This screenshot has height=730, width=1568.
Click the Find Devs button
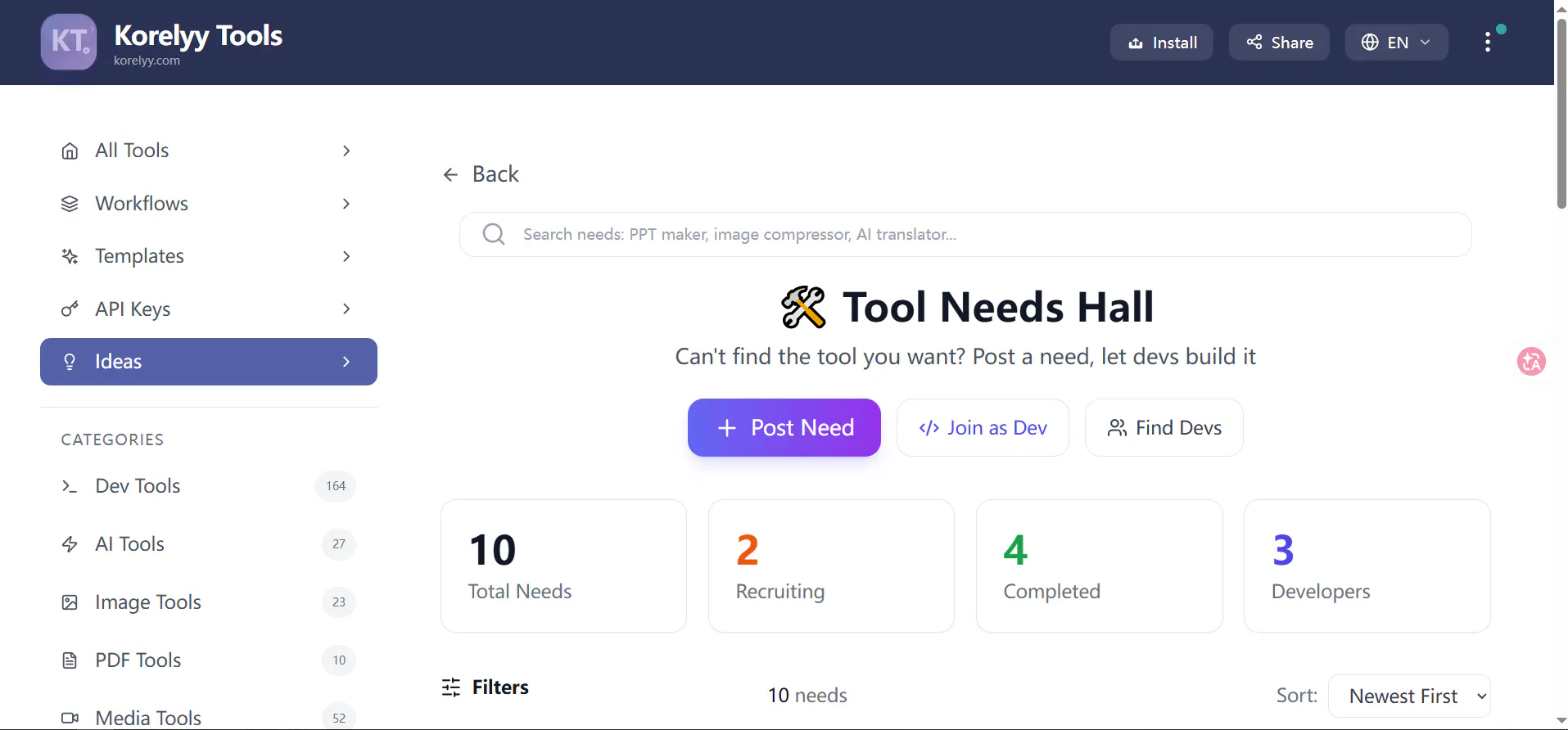pyautogui.click(x=1164, y=427)
